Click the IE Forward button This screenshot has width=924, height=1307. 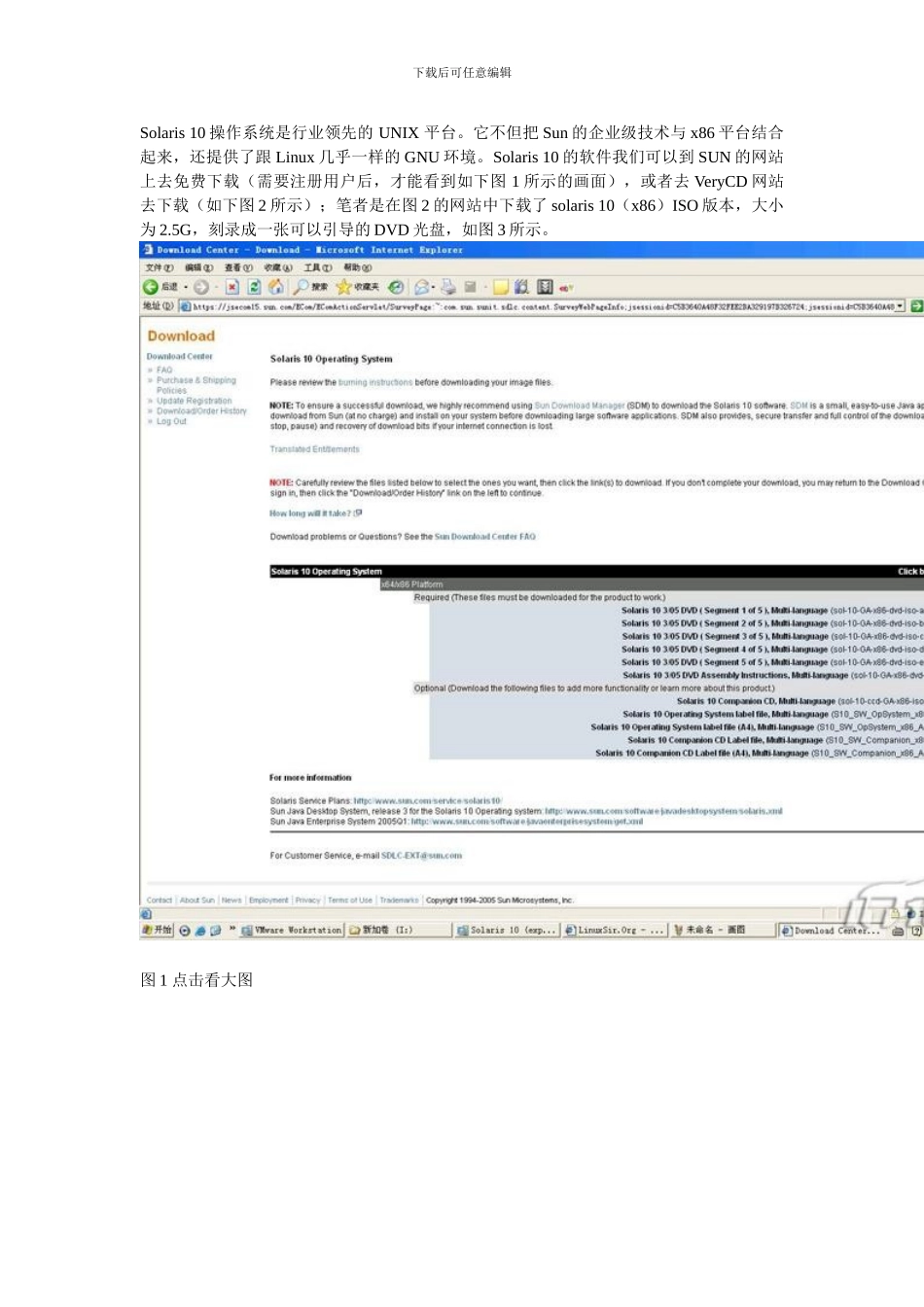(200, 287)
